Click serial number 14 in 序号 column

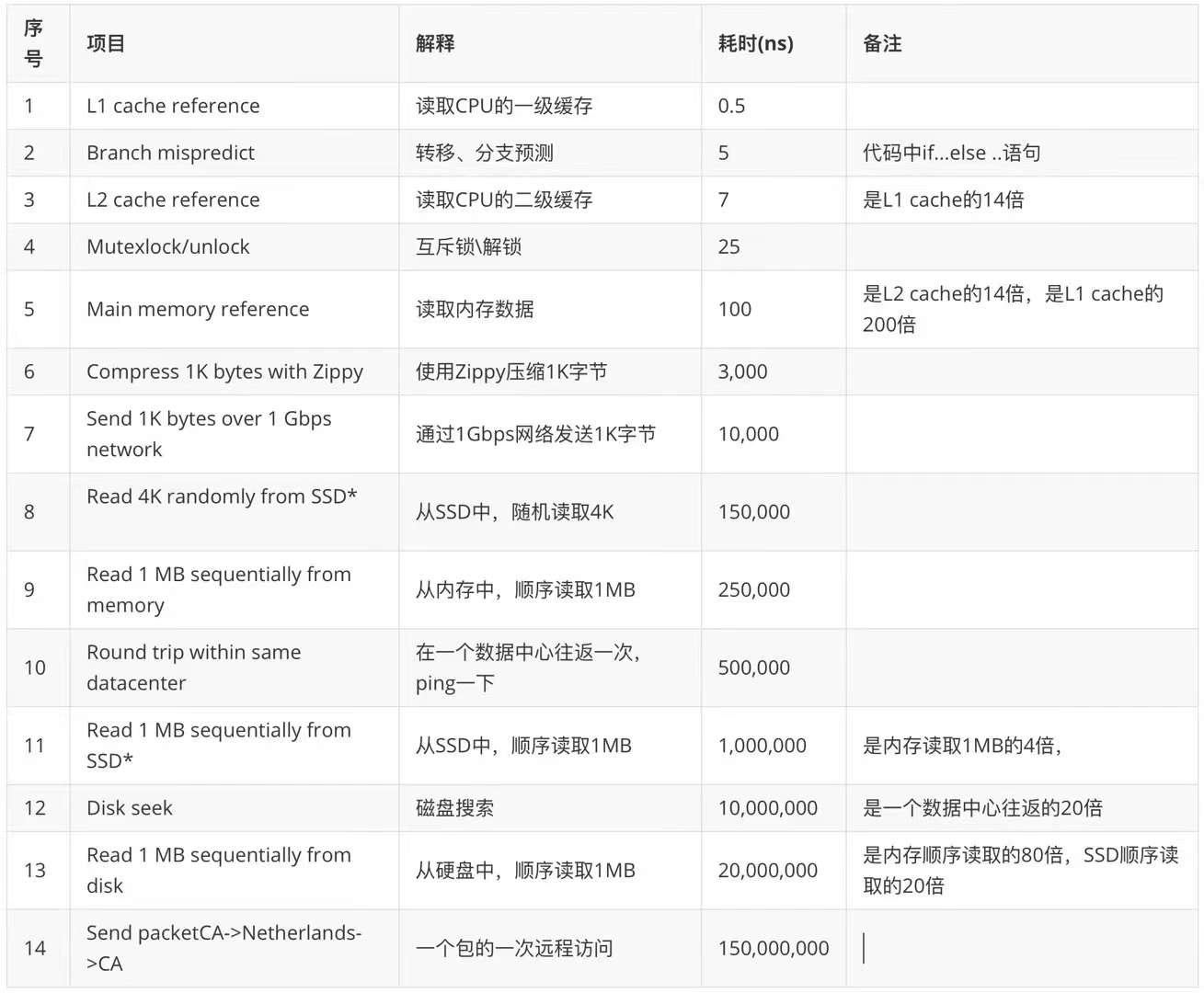coord(35,948)
